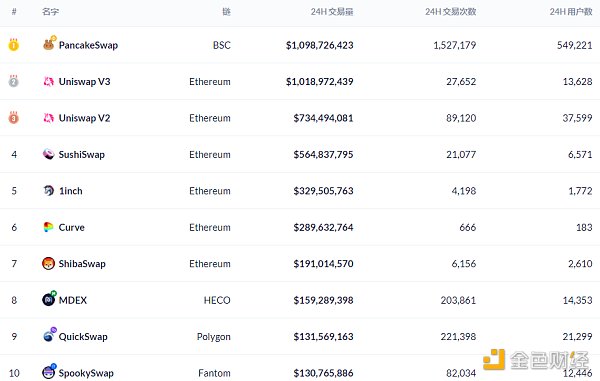Click the Curve rainbow logo icon
Viewport: 600px width, 381px height.
tap(49, 227)
